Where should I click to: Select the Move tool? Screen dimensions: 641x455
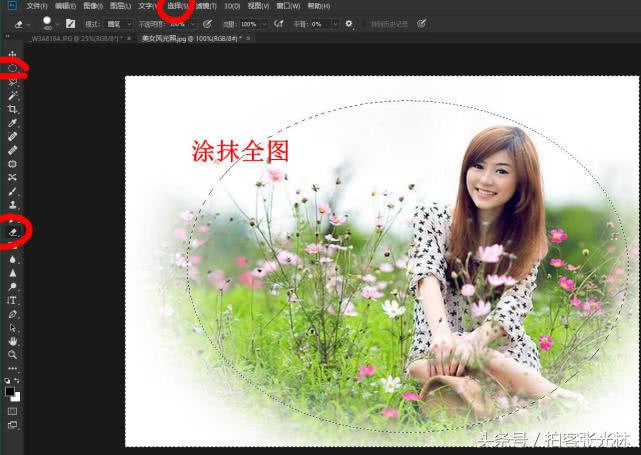12,54
